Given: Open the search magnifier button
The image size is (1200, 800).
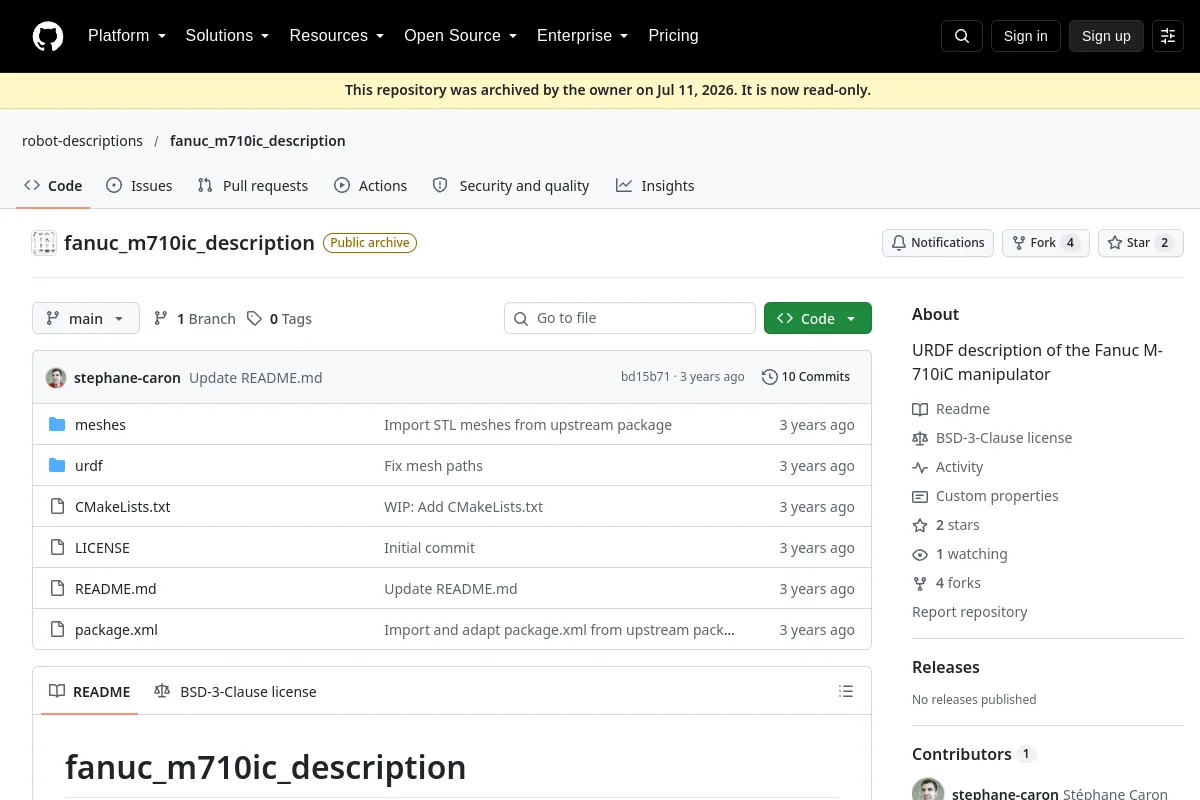Looking at the screenshot, I should pos(962,36).
